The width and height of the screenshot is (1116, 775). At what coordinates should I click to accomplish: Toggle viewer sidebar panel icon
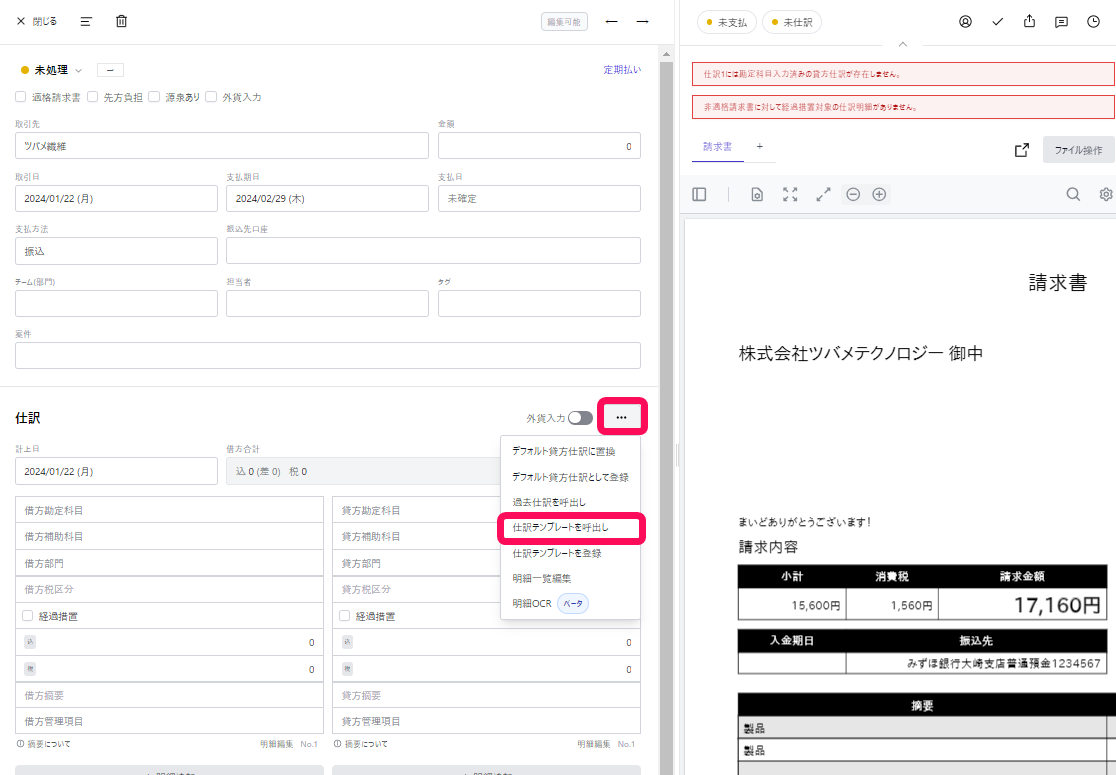click(x=699, y=194)
